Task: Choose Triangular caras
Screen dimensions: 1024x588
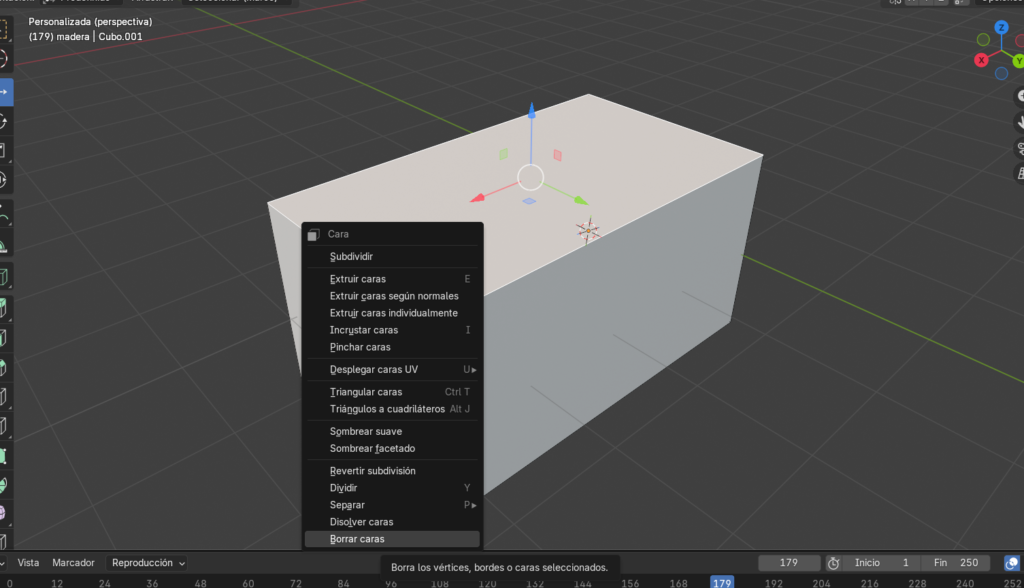Action: pos(392,392)
